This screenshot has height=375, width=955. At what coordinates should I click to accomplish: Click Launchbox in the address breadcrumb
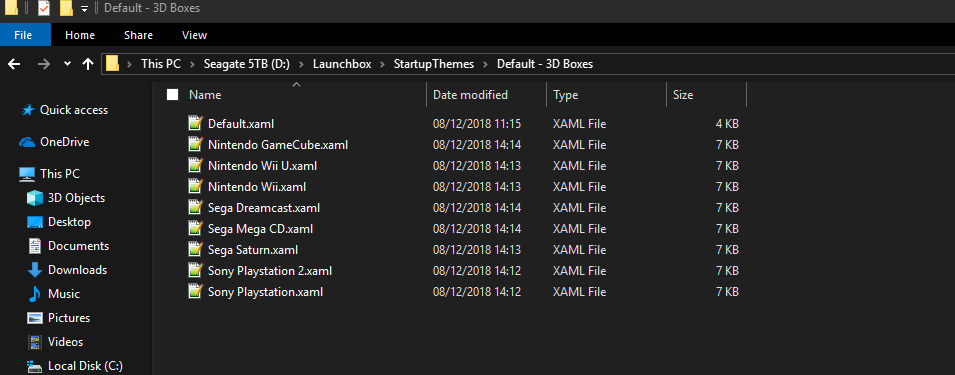click(x=342, y=64)
